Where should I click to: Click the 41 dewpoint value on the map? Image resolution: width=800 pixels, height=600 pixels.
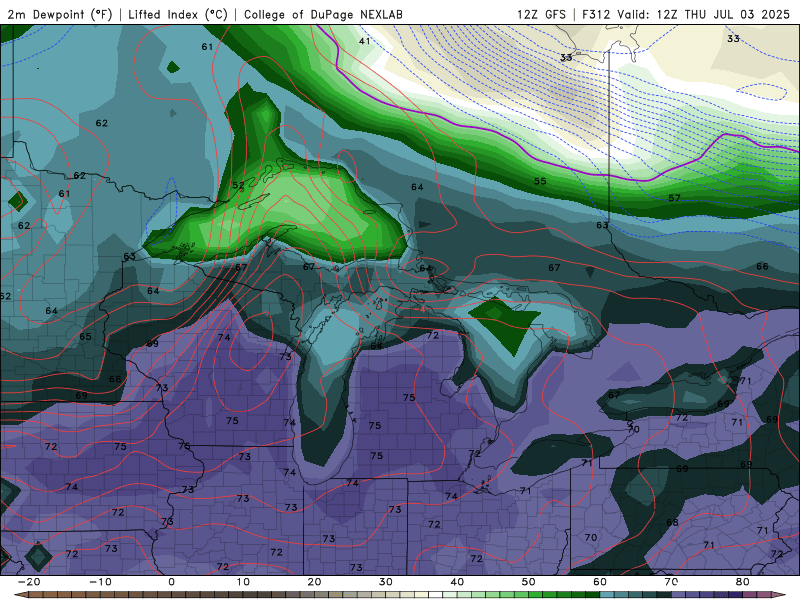(364, 41)
